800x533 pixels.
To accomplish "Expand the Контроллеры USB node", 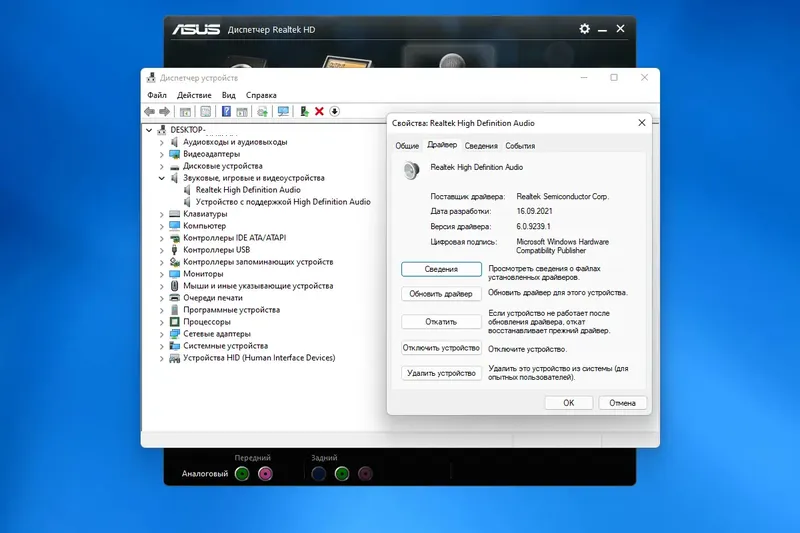I will click(162, 250).
